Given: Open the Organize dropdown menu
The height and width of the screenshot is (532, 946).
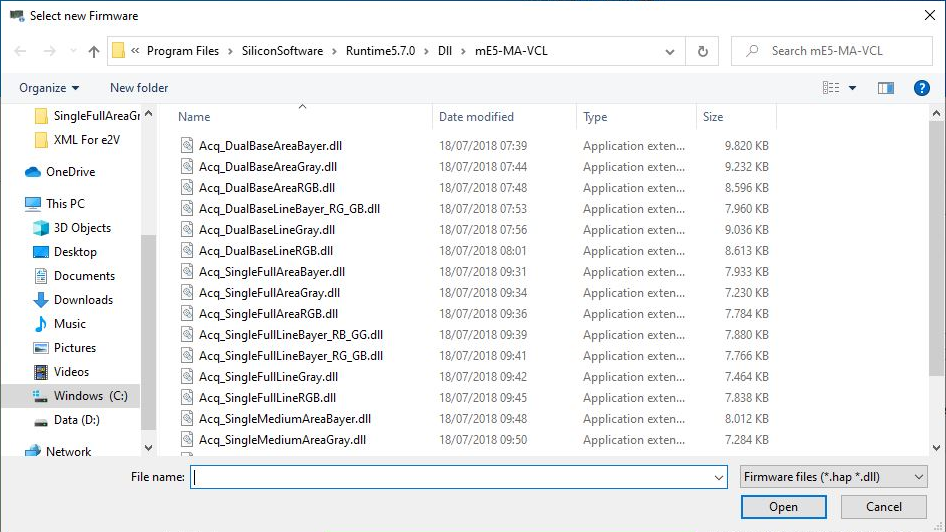Looking at the screenshot, I should pyautogui.click(x=48, y=88).
